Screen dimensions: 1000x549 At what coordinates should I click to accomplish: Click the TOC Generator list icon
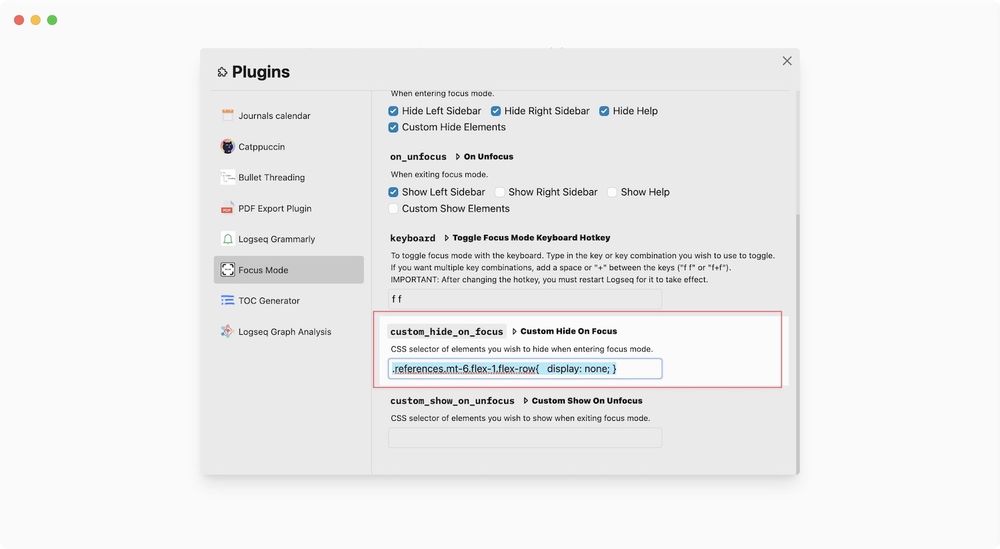pyautogui.click(x=228, y=301)
